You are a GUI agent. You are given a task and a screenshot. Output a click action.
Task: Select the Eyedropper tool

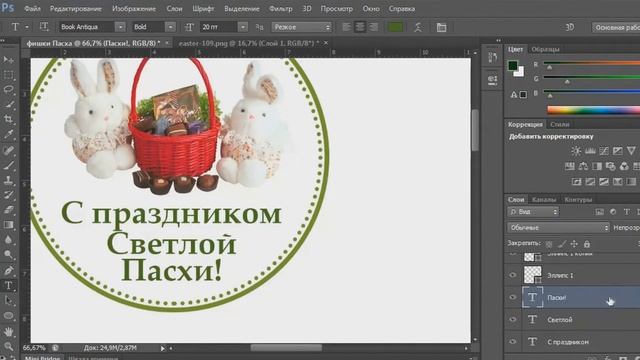click(8, 134)
